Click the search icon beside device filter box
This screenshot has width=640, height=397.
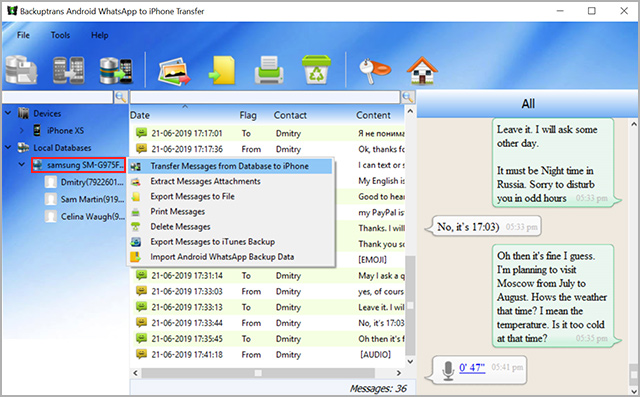coord(120,97)
